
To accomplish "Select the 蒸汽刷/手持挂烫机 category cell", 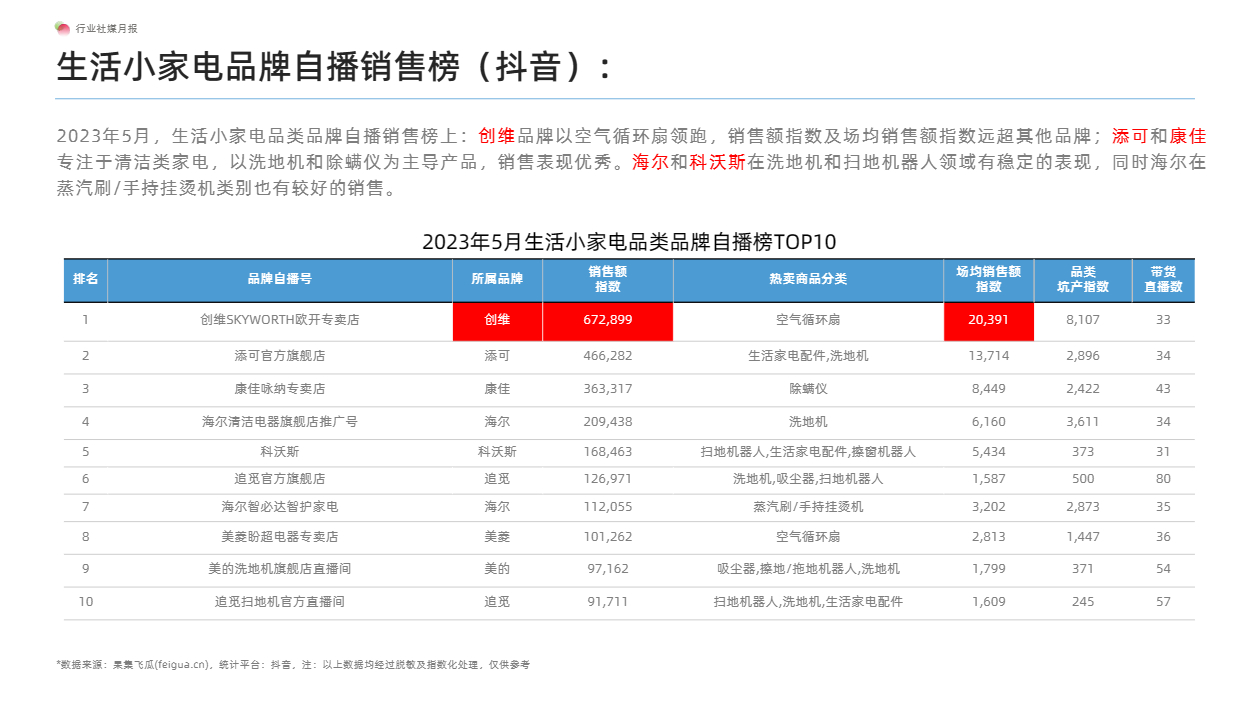I will [x=808, y=508].
